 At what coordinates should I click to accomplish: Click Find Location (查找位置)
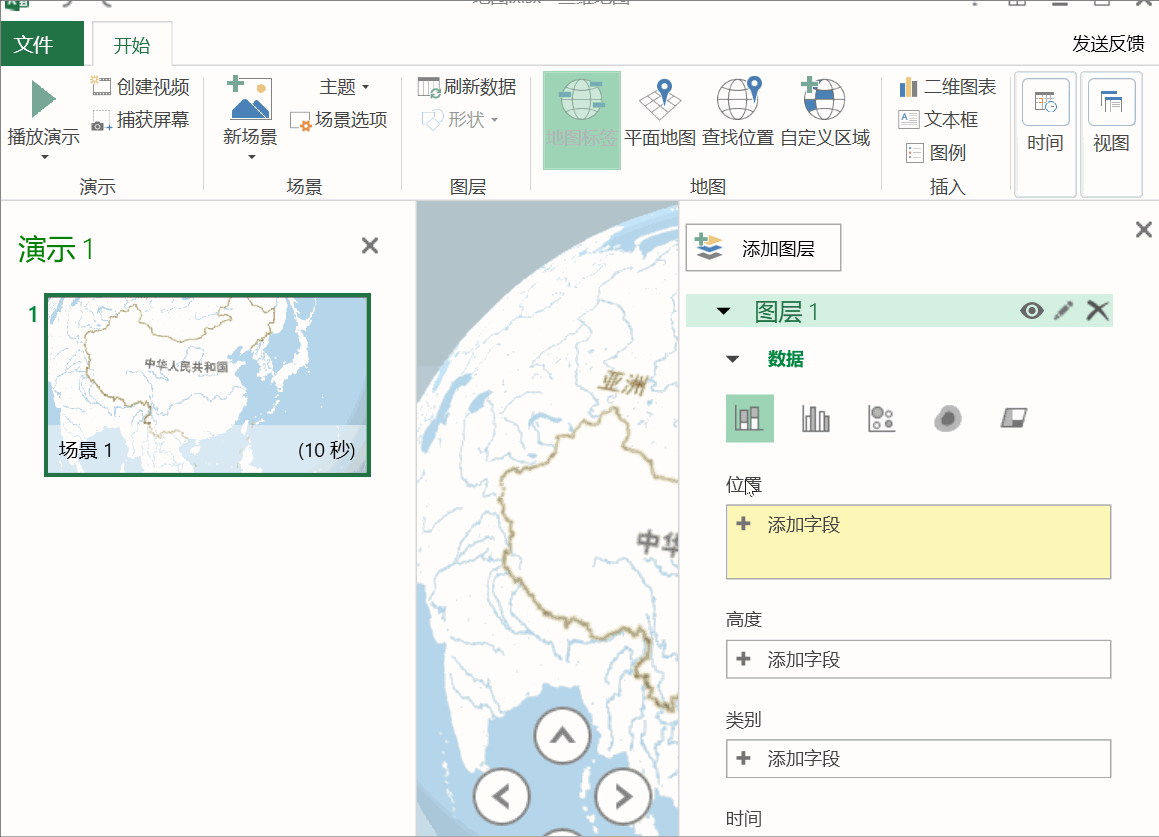tap(738, 112)
